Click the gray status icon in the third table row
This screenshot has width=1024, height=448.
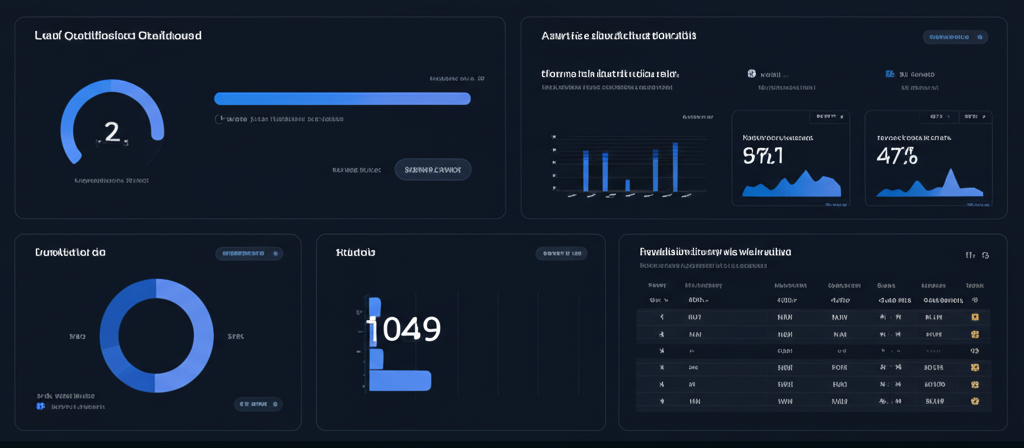pos(975,351)
